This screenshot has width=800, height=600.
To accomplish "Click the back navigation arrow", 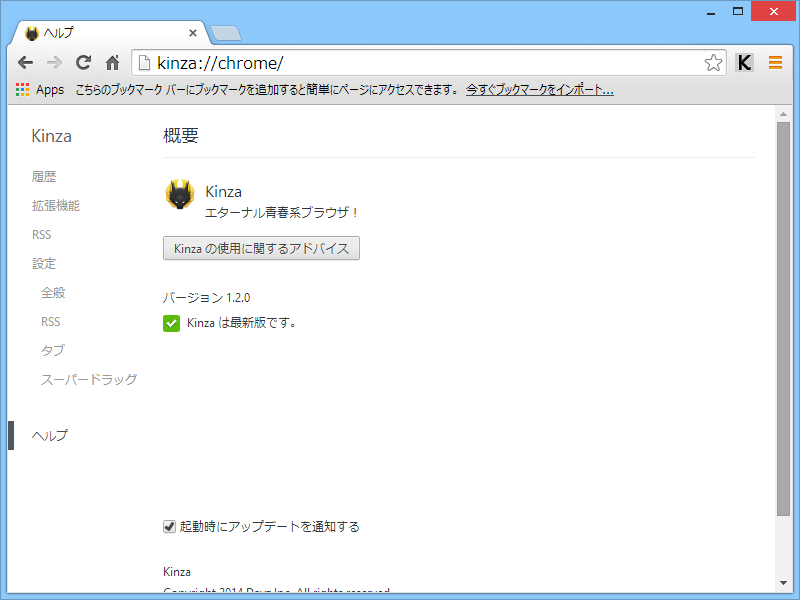I will tap(26, 62).
